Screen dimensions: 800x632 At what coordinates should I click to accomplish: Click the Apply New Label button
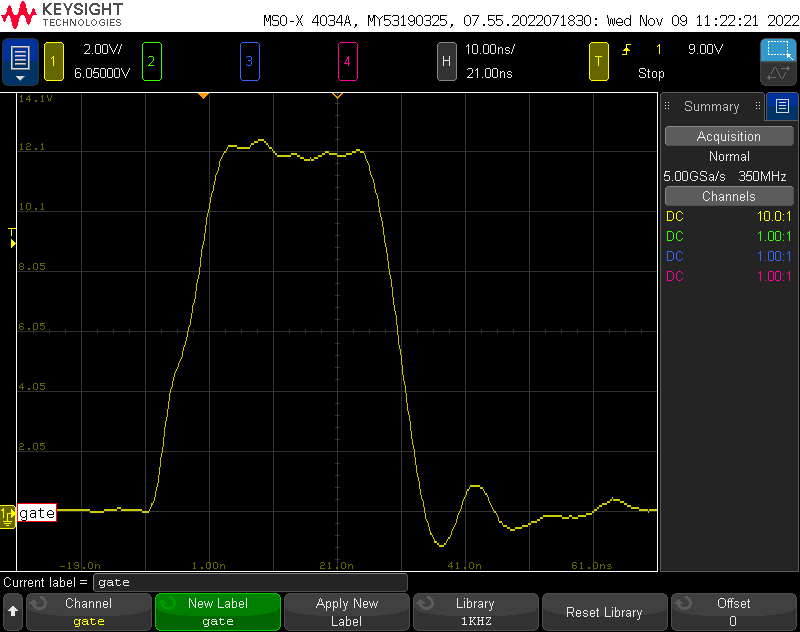point(346,612)
